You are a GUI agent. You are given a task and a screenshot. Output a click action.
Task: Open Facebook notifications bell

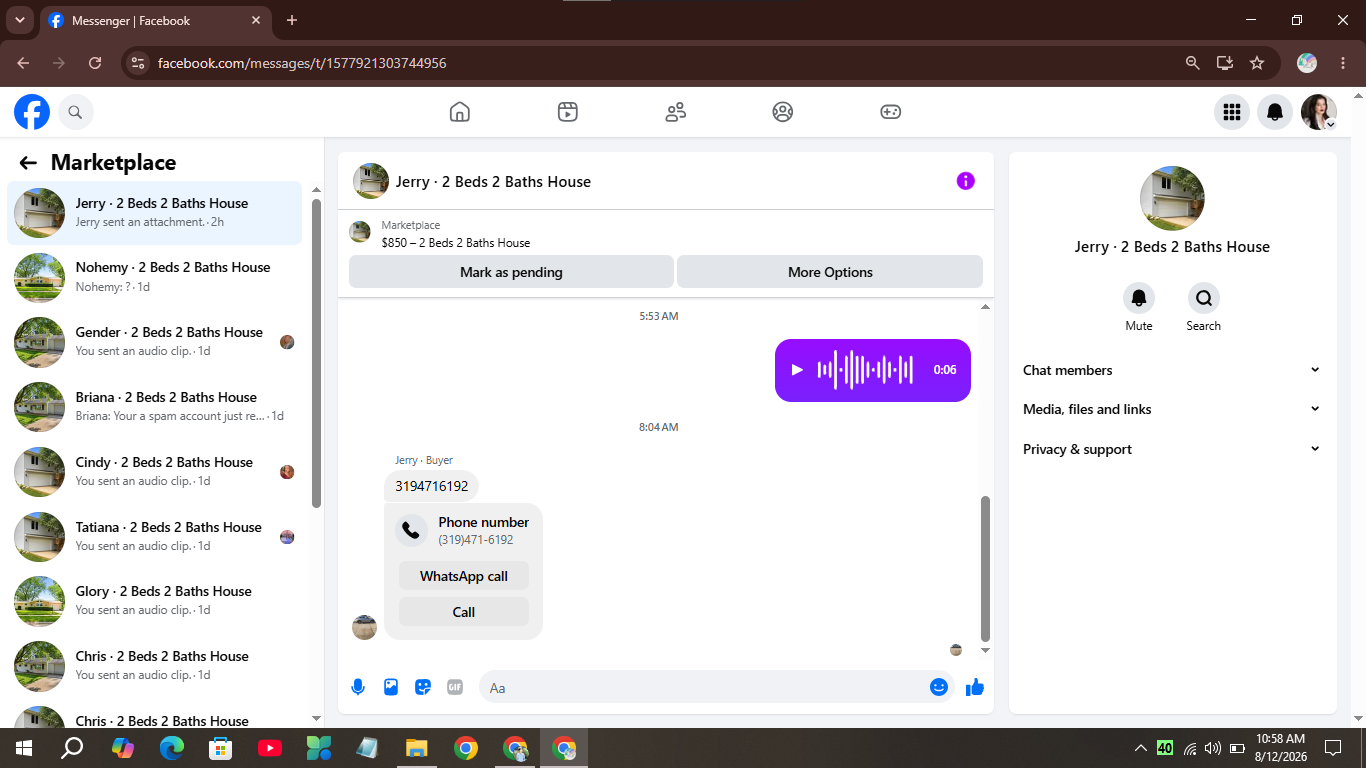point(1275,112)
